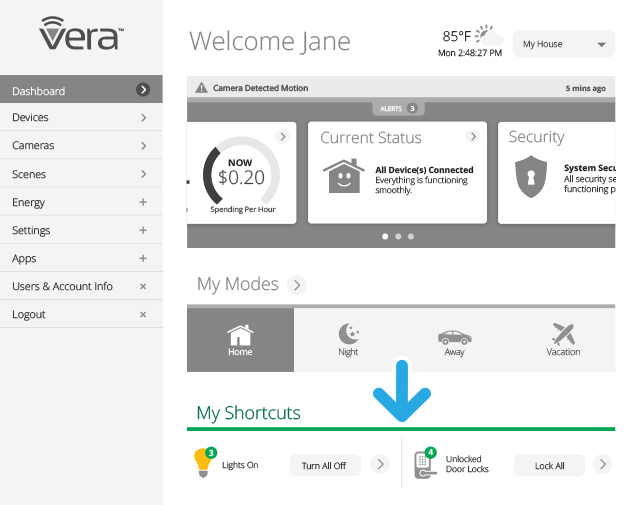Open Devices in the sidebar

[x=80, y=117]
